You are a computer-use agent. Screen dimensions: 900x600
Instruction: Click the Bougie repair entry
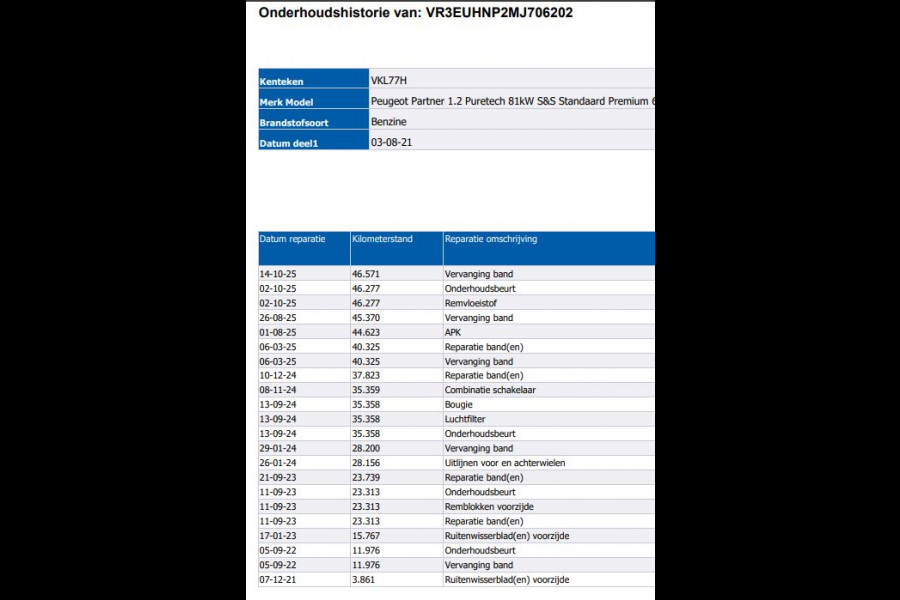(459, 404)
